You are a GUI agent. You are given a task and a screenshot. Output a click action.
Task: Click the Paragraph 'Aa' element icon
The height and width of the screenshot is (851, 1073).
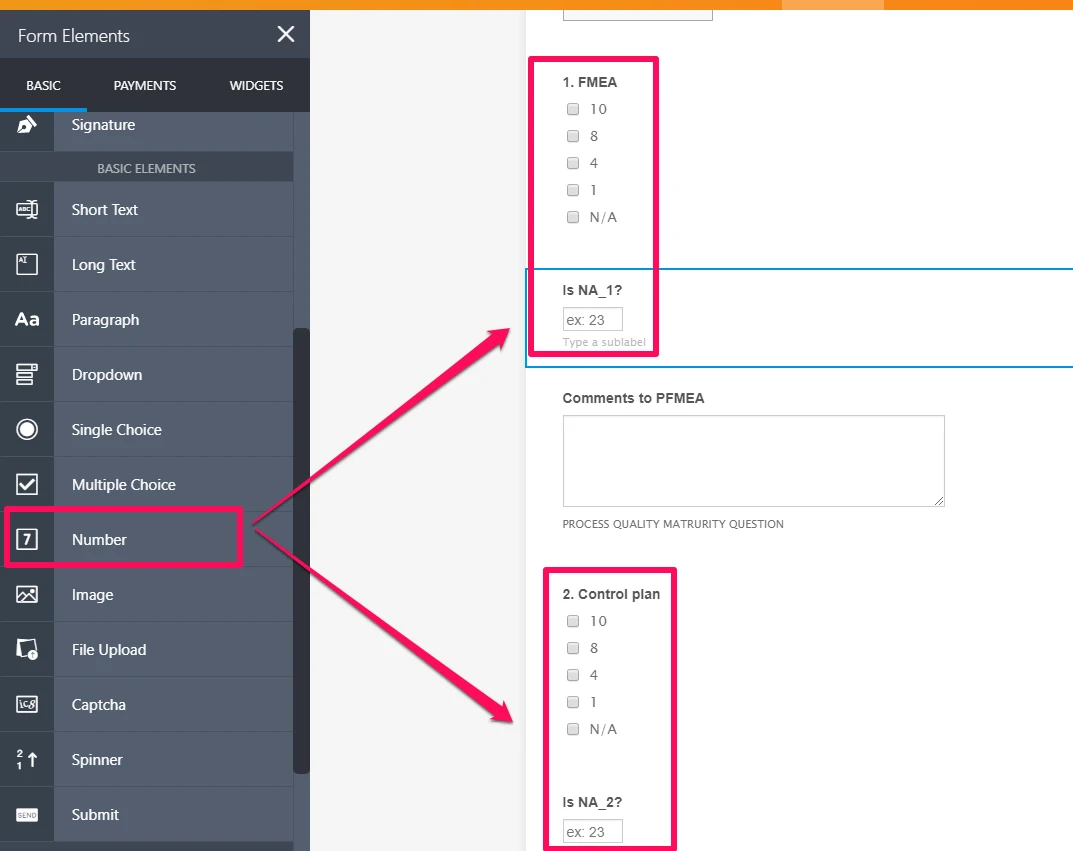click(x=27, y=319)
